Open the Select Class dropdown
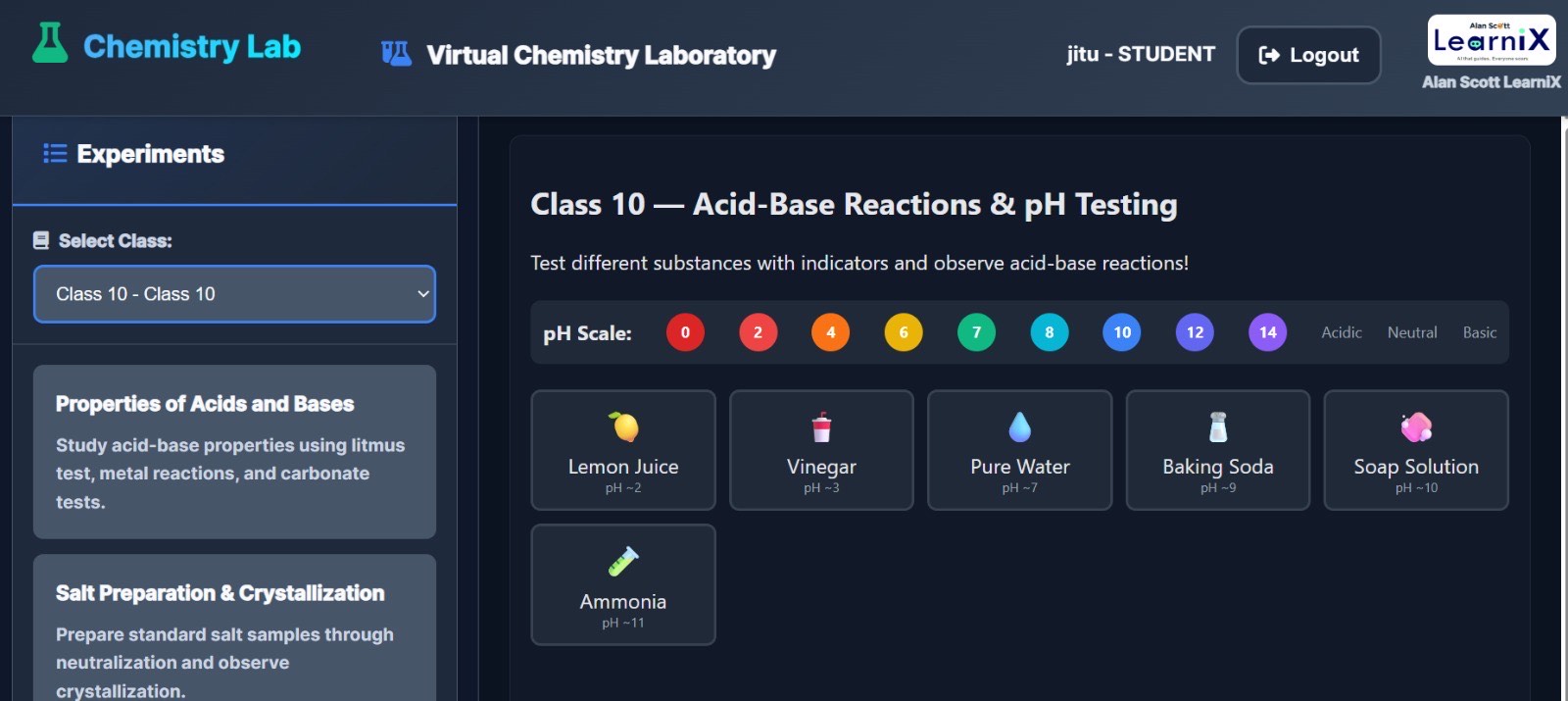 (234, 294)
